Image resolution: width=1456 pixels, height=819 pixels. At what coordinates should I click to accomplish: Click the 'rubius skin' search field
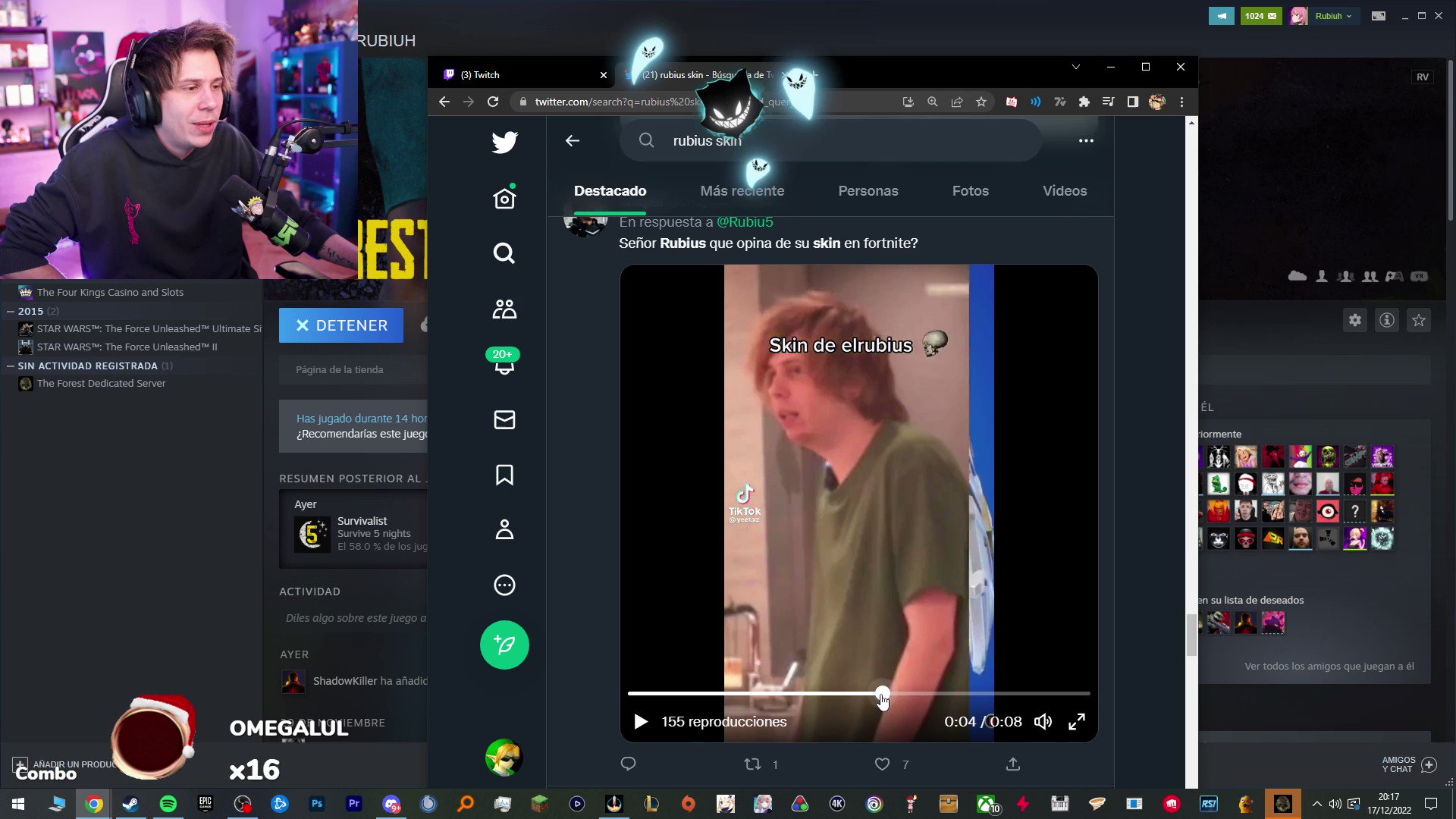click(x=830, y=140)
